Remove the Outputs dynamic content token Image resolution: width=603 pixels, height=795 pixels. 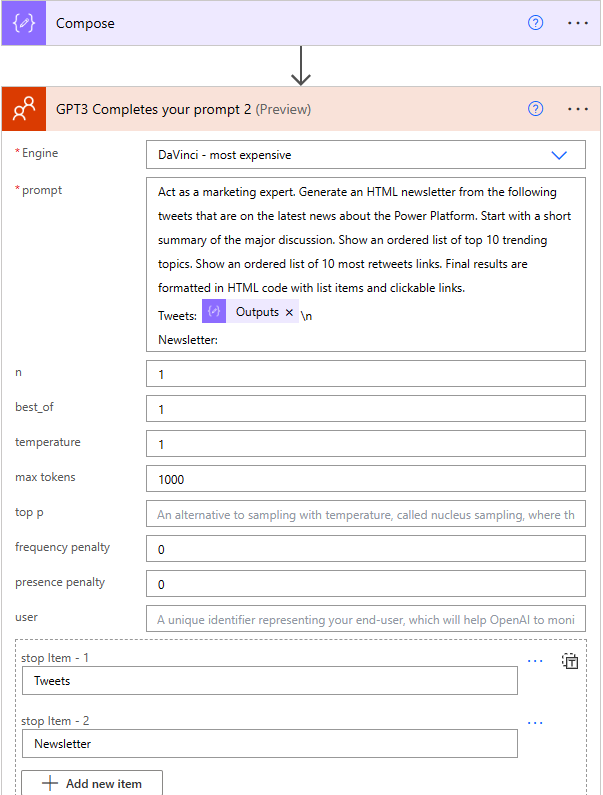point(289,312)
